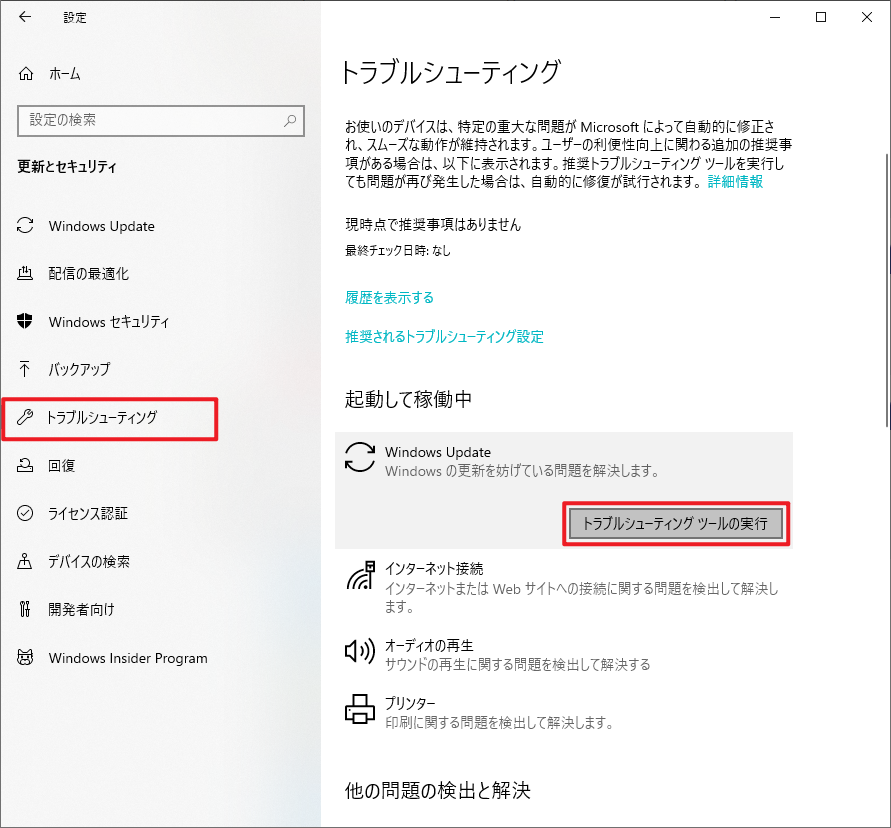Select Windows Update sidebar item

click(101, 226)
